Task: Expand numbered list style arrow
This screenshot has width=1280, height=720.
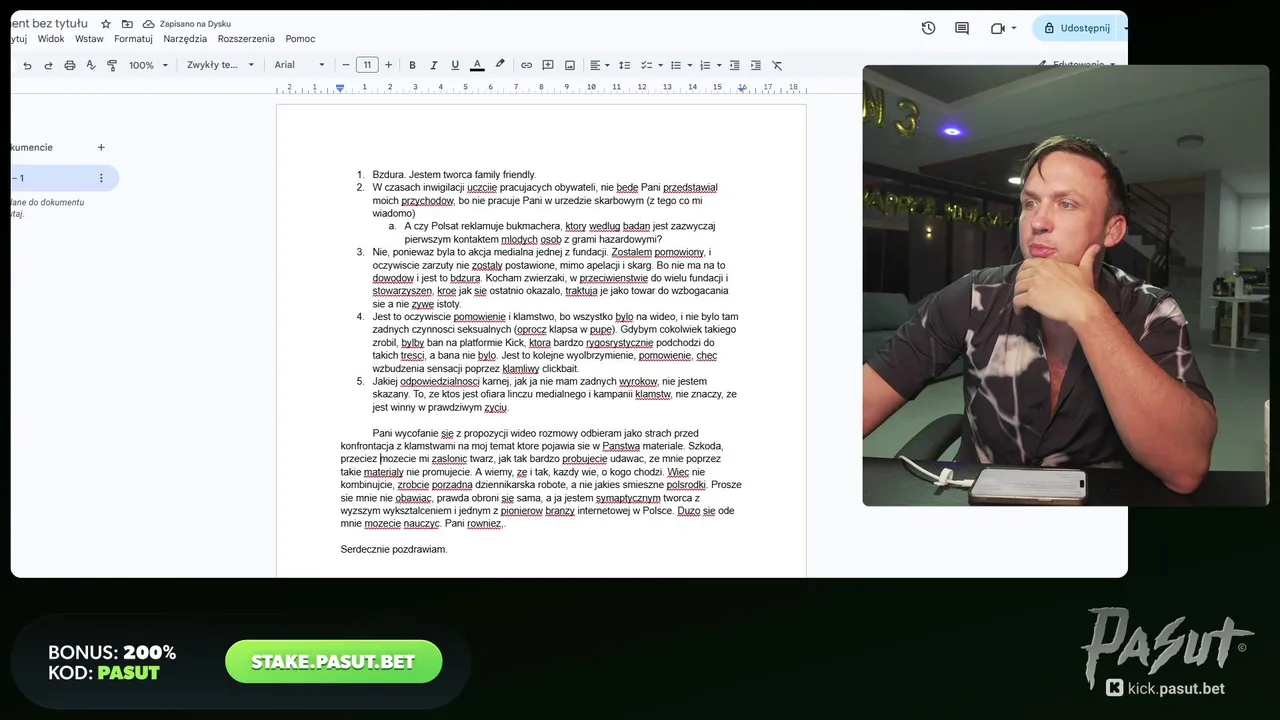Action: (719, 65)
